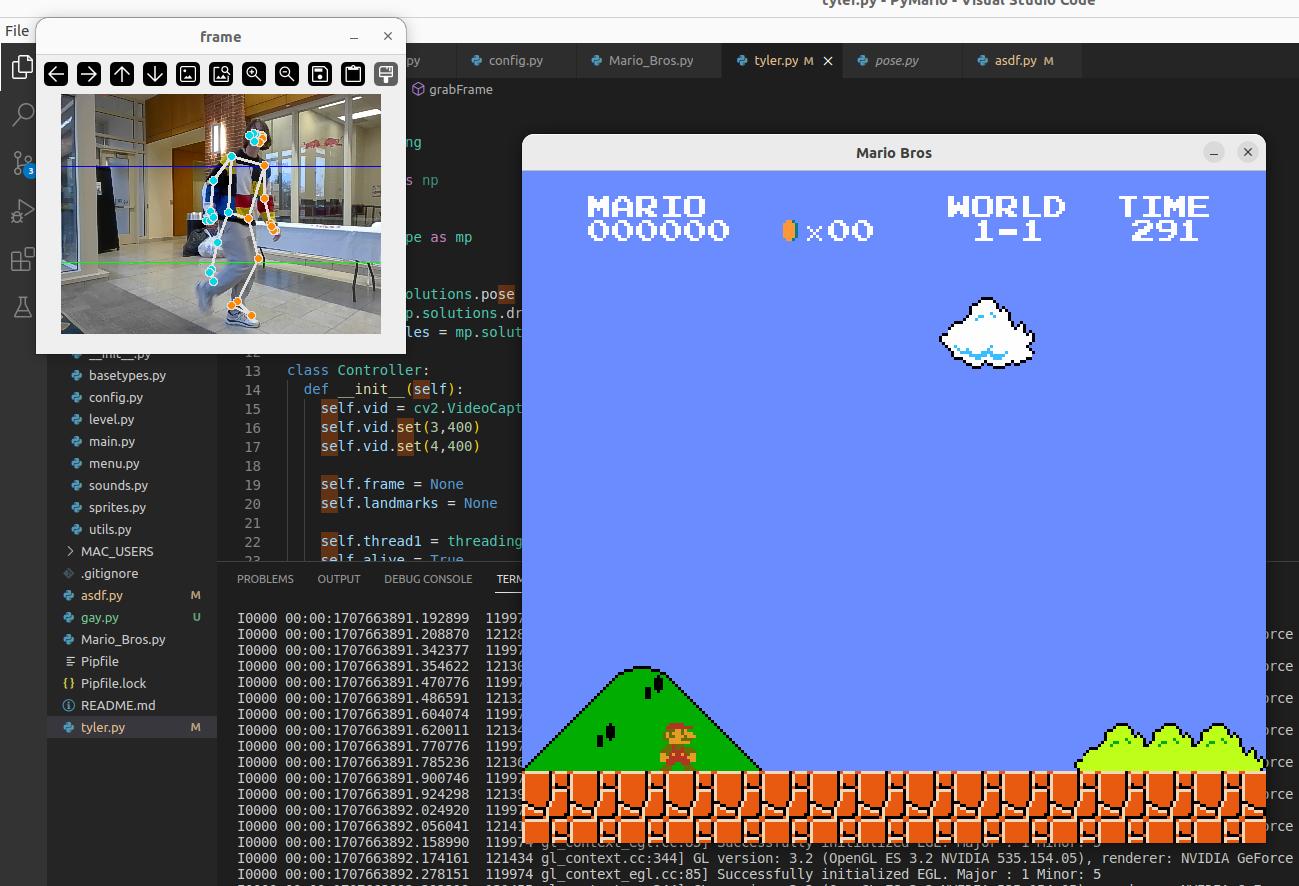Image resolution: width=1299 pixels, height=886 pixels.
Task: Open the properties brush icon in frame toolbar
Action: pyautogui.click(x=386, y=73)
